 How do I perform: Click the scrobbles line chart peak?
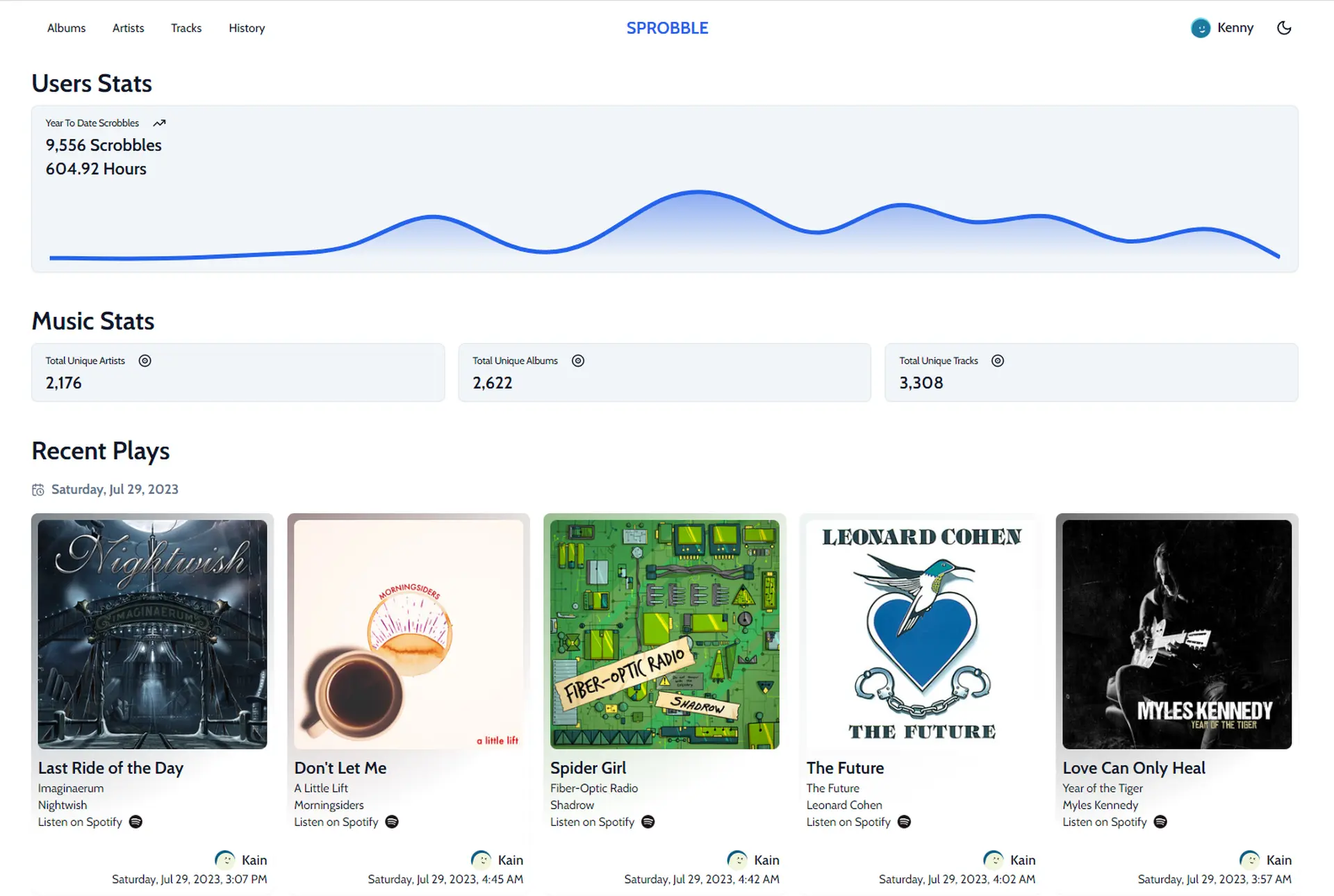[698, 192]
